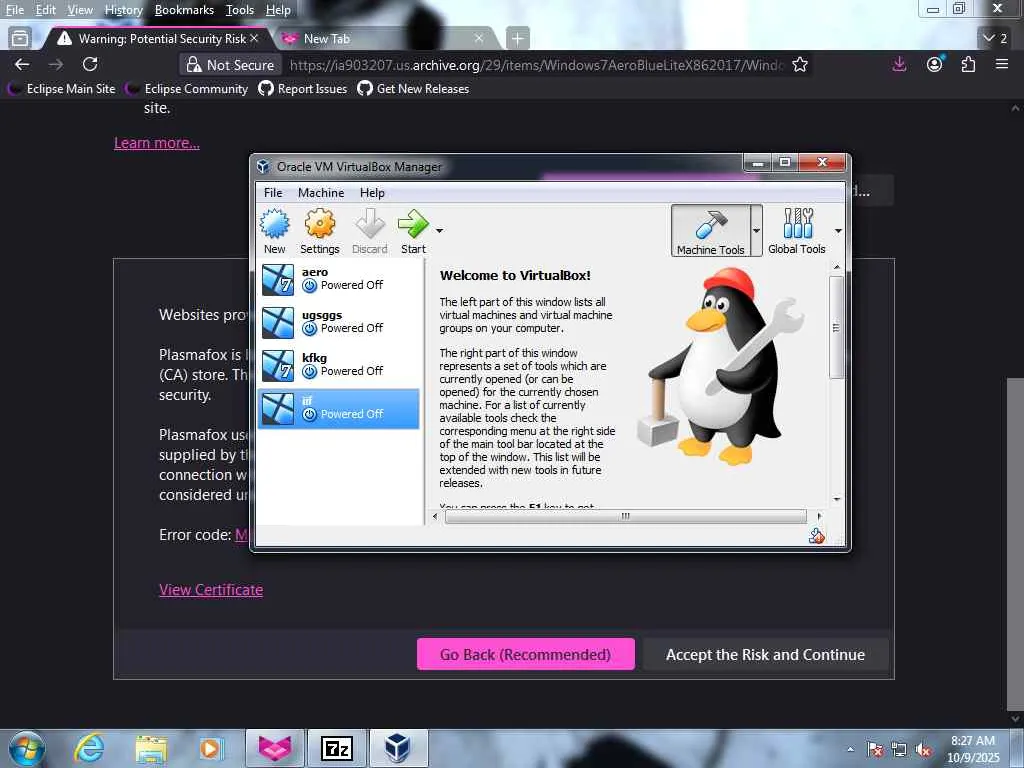This screenshot has height=768, width=1024.
Task: Expand the Global Tools dropdown arrow
Action: point(838,231)
